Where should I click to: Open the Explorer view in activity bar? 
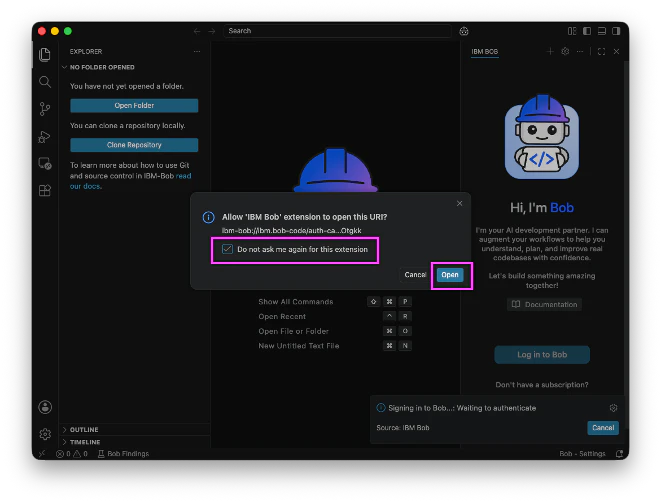(x=45, y=54)
